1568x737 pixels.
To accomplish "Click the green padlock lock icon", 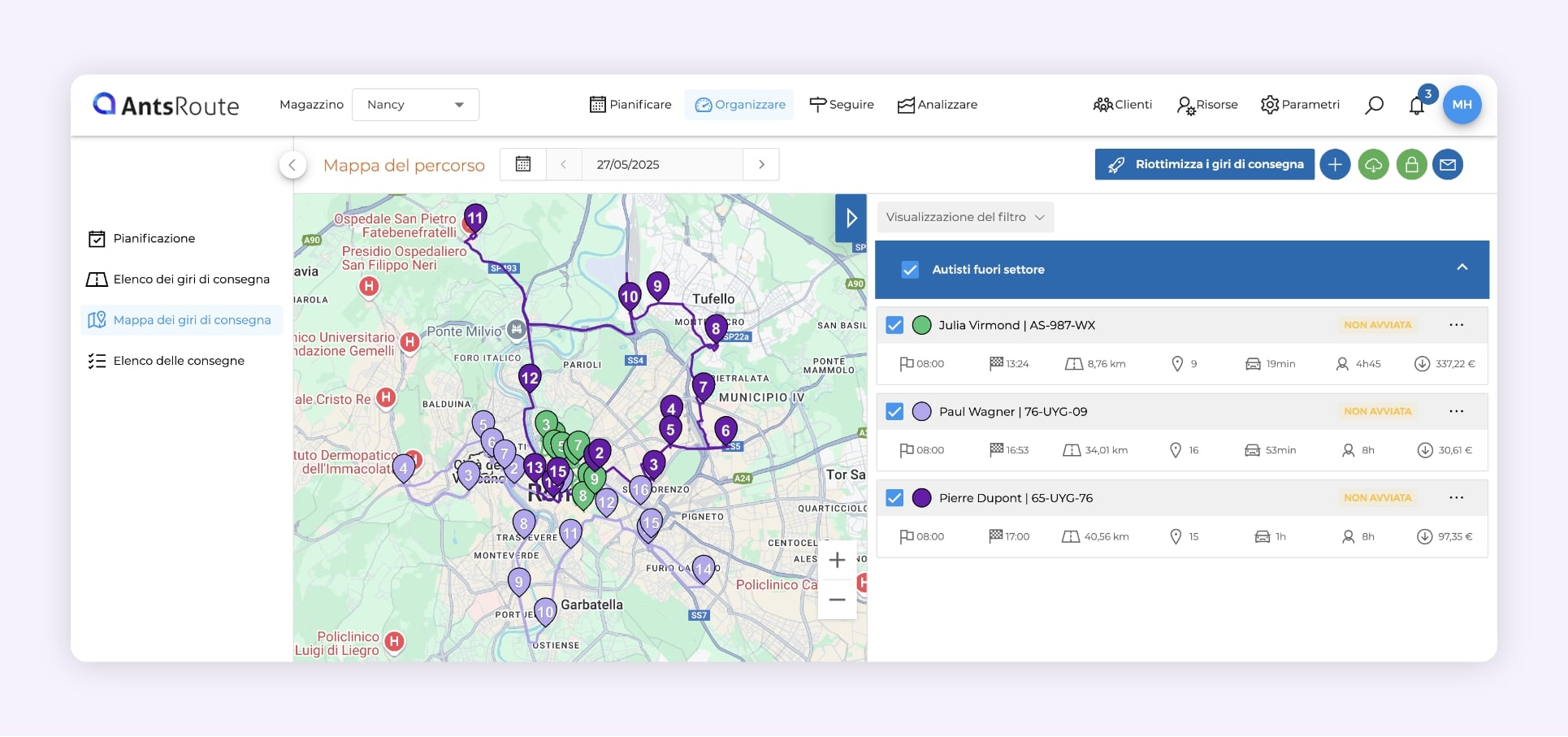I will pyautogui.click(x=1411, y=164).
